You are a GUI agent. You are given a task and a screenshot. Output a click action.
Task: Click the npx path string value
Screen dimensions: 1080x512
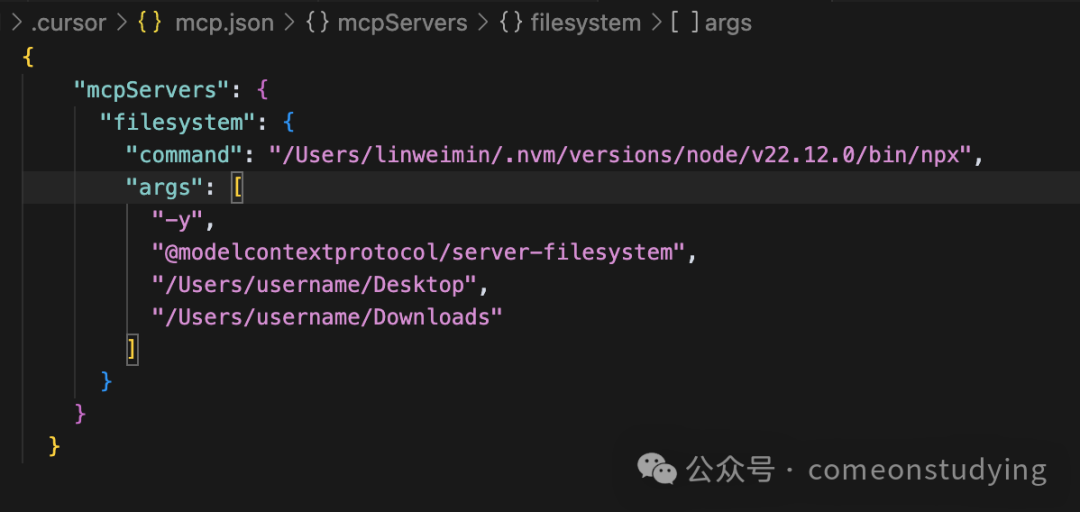[x=620, y=155]
